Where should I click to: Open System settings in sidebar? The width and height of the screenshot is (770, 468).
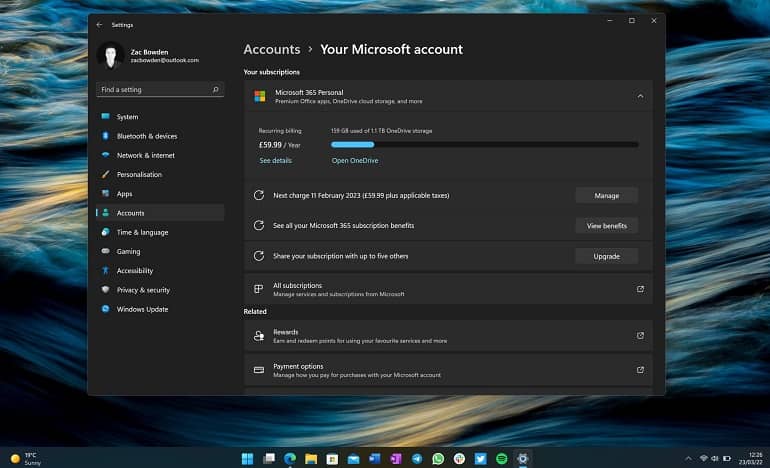tap(160, 117)
